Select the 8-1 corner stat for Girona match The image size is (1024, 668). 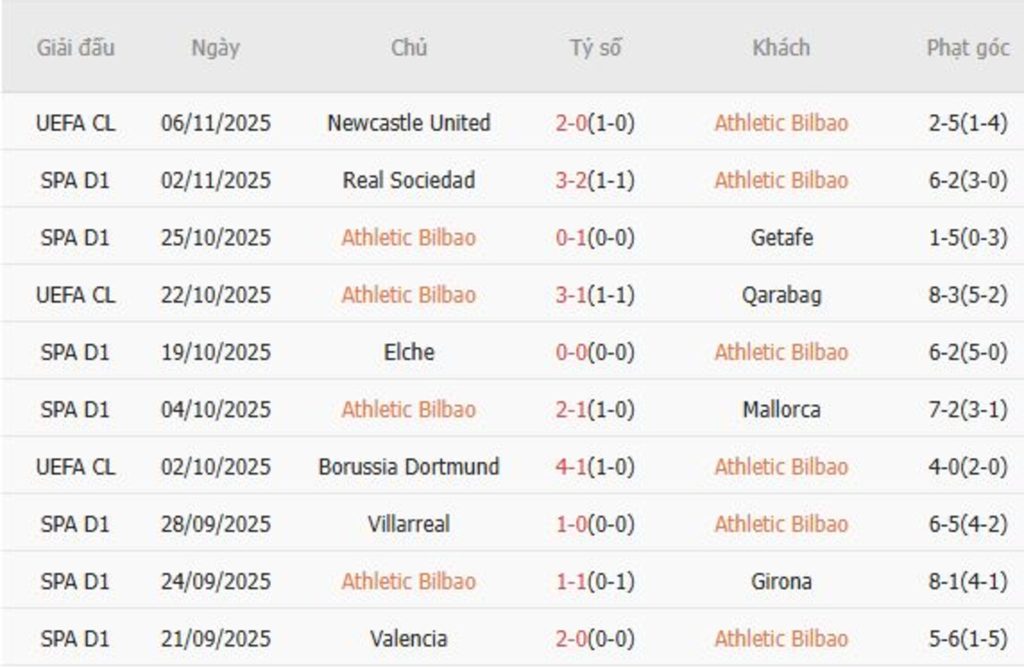[x=967, y=581]
